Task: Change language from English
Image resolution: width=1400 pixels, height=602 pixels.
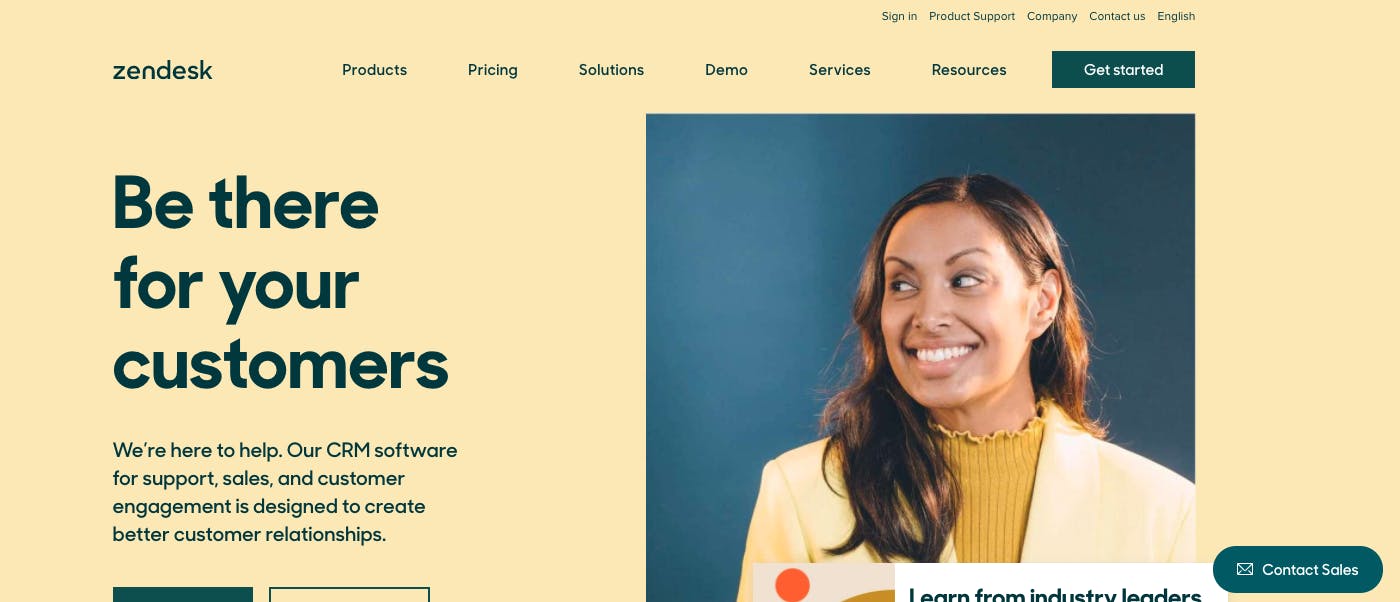Action: [x=1176, y=16]
